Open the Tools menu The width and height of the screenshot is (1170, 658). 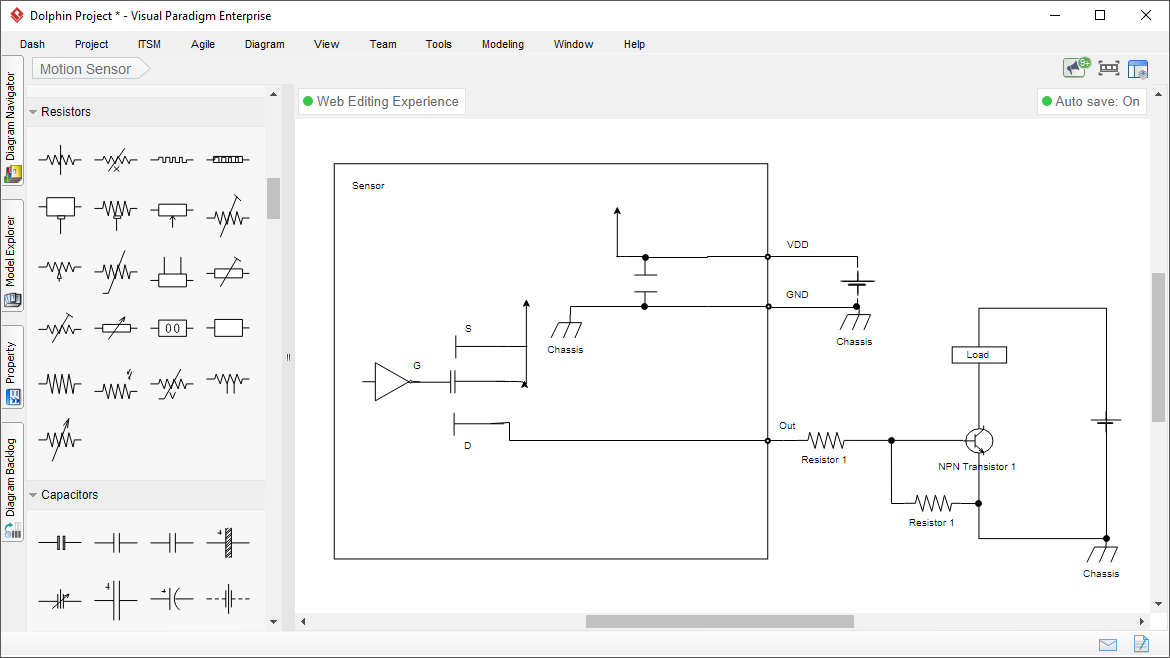tap(438, 44)
